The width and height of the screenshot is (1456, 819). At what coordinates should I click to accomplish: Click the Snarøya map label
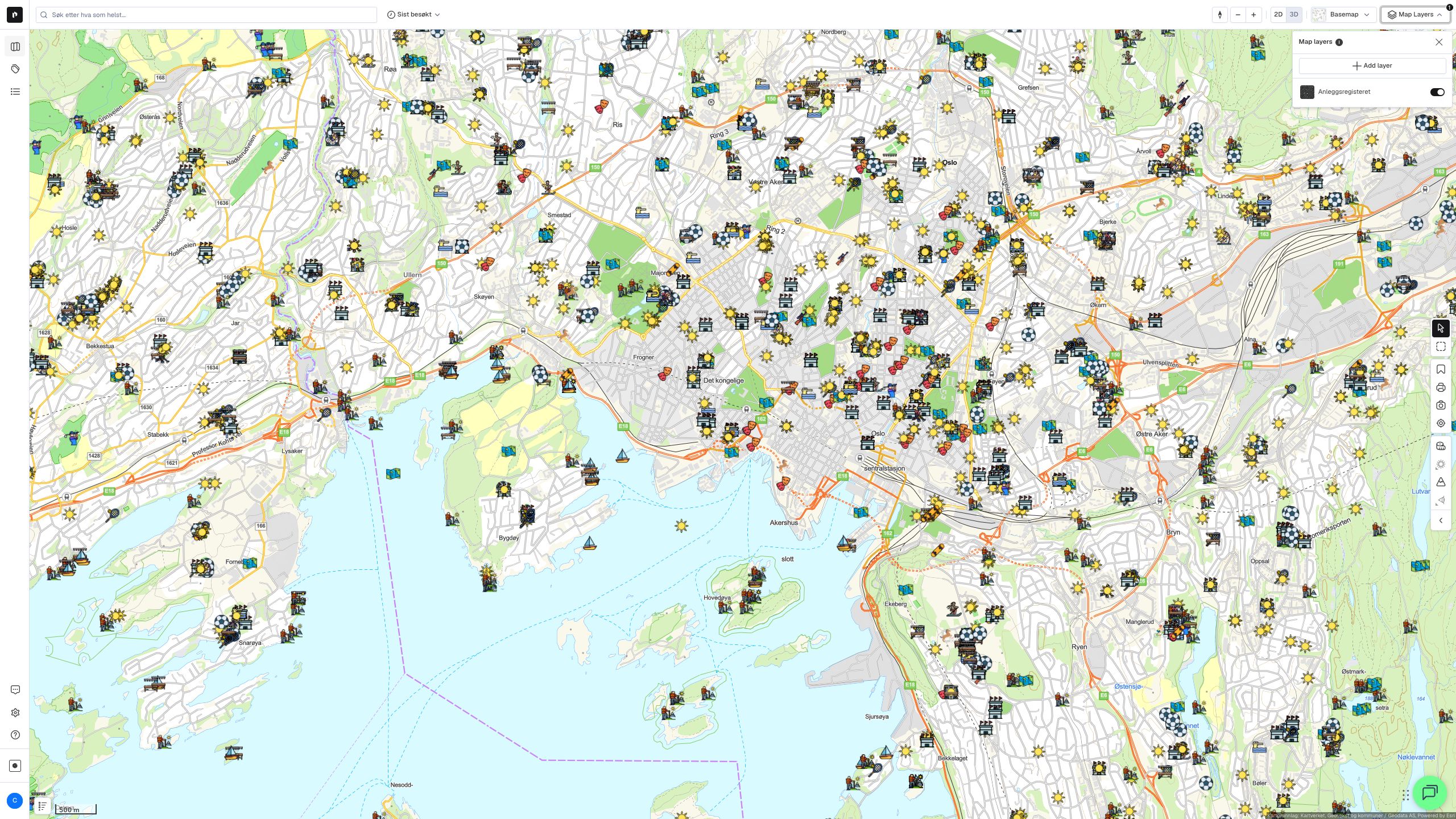[x=250, y=643]
